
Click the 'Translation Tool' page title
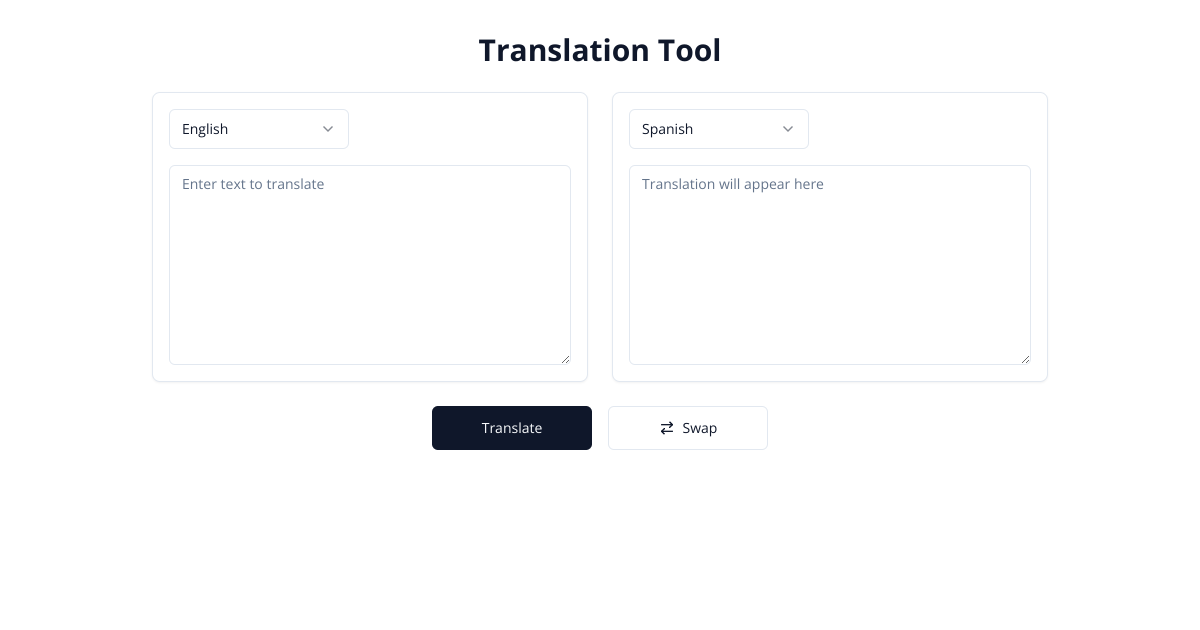pyautogui.click(x=600, y=50)
